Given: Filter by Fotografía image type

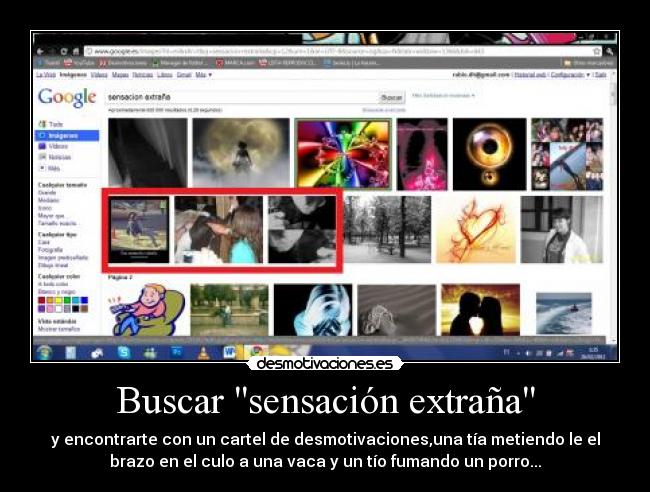Looking at the screenshot, I should tap(50, 250).
